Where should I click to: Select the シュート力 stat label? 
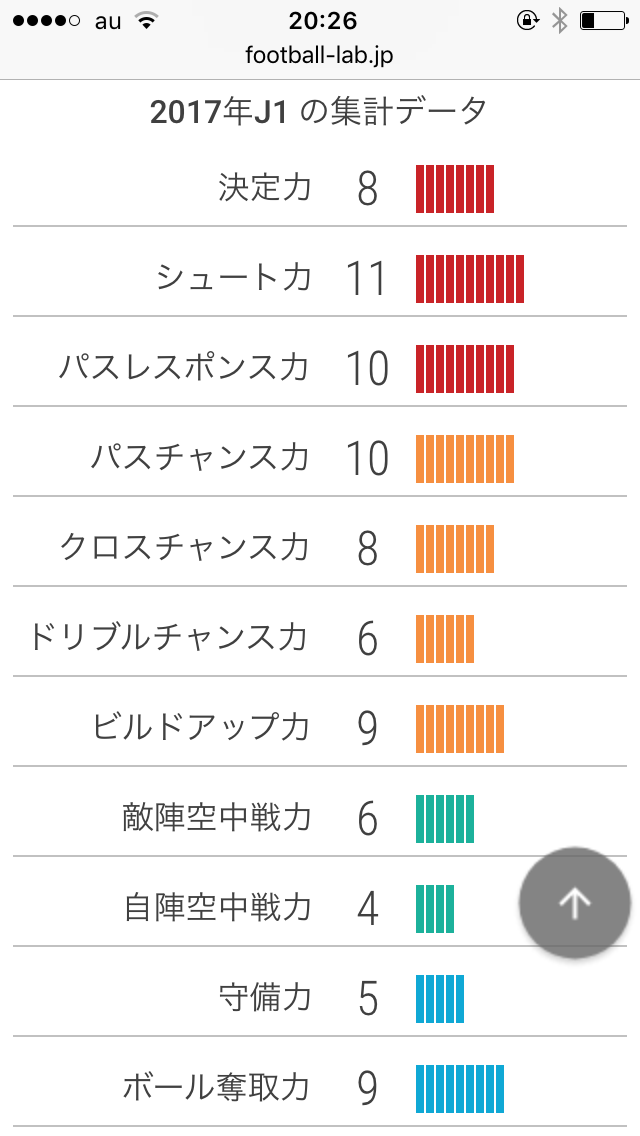click(x=234, y=277)
